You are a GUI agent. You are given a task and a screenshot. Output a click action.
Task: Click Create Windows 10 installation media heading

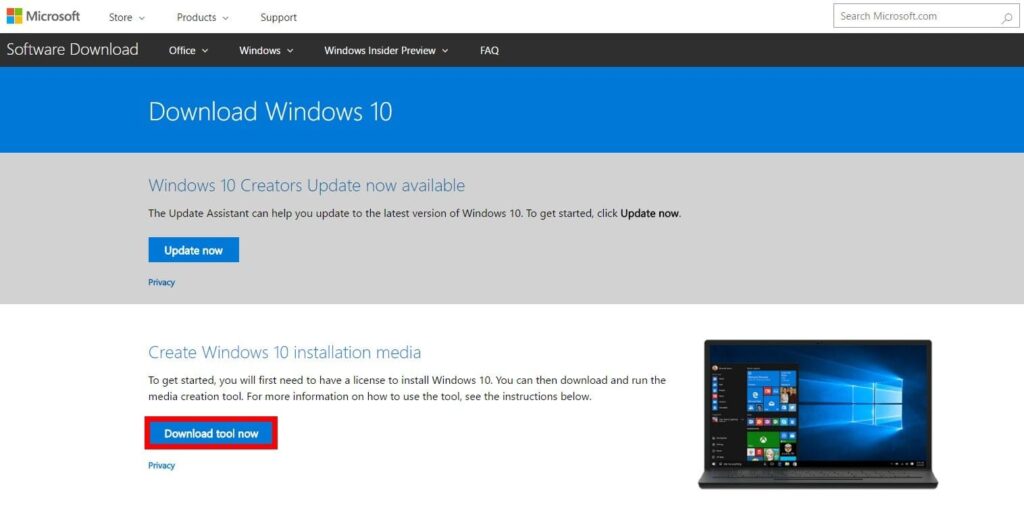284,353
